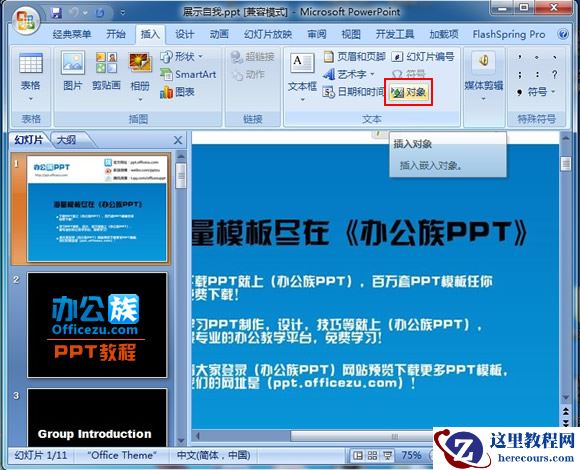
Task: Click the 中文(简体，中国) language indicator
Action: point(214,455)
